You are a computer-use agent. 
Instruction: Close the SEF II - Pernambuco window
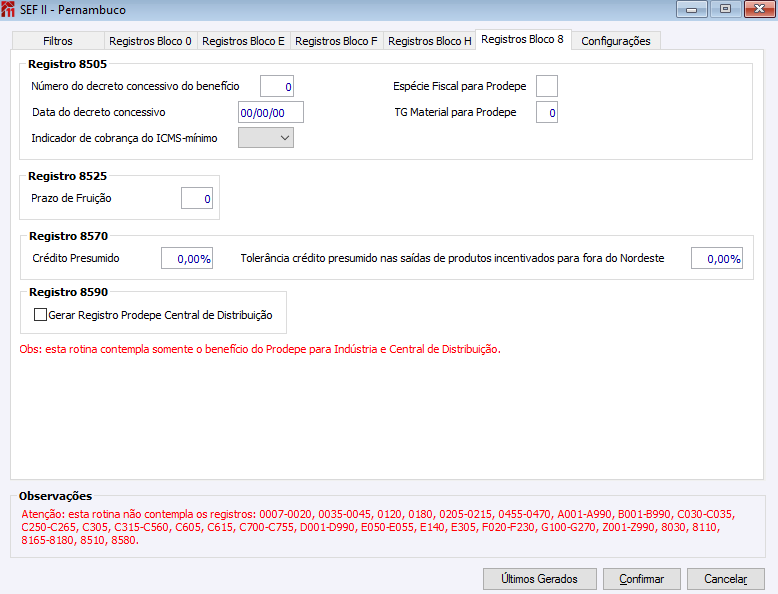coord(760,9)
